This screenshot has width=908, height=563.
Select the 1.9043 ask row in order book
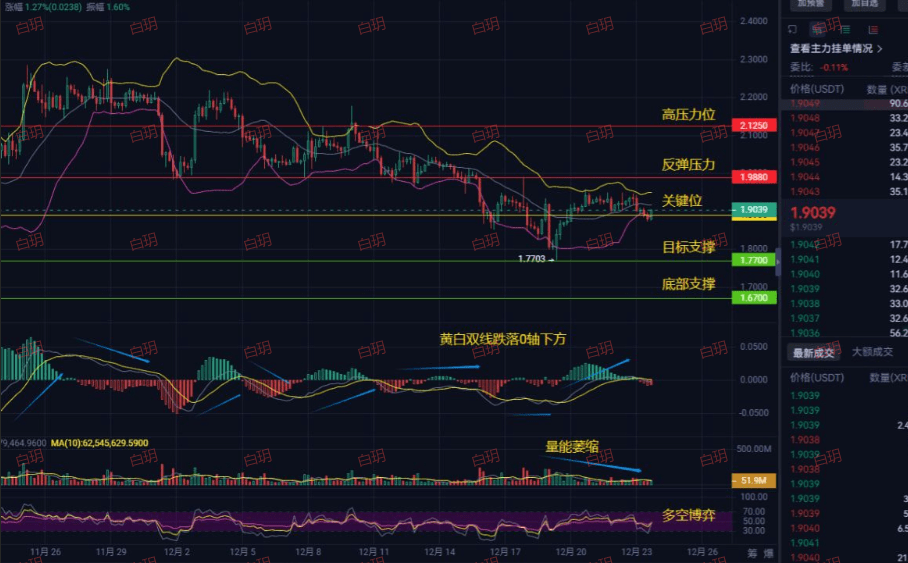844,192
